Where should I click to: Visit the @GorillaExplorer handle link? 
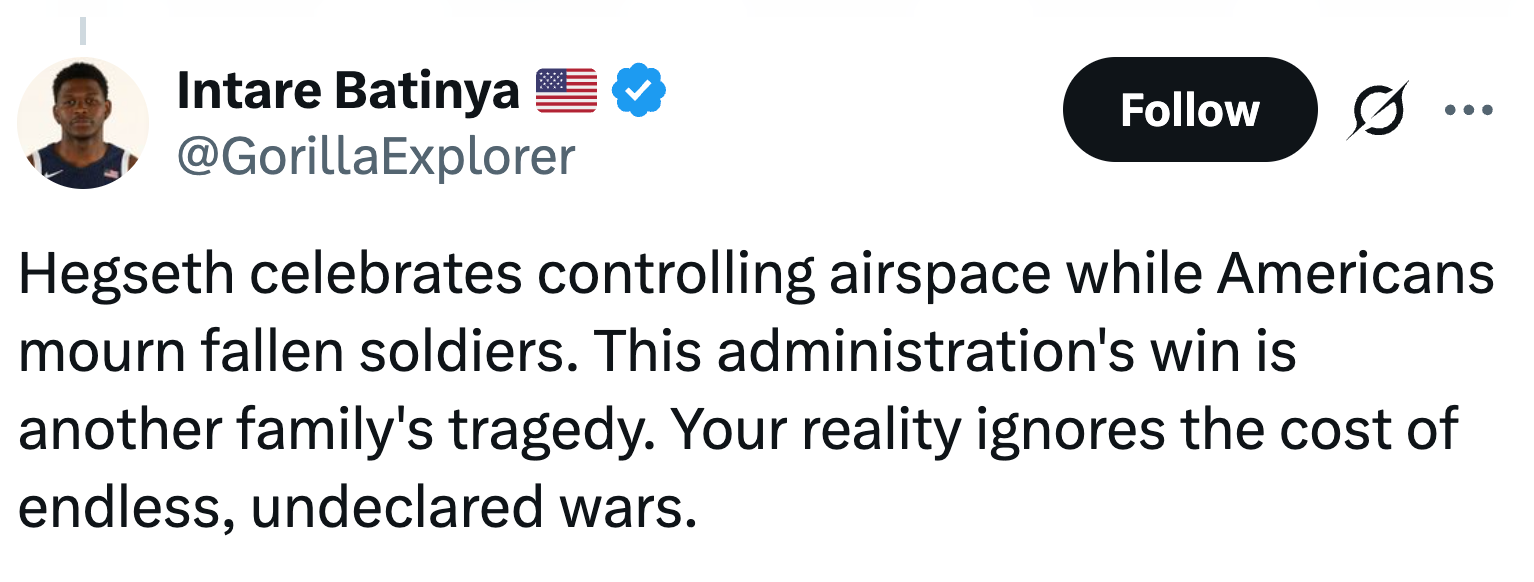coord(376,156)
